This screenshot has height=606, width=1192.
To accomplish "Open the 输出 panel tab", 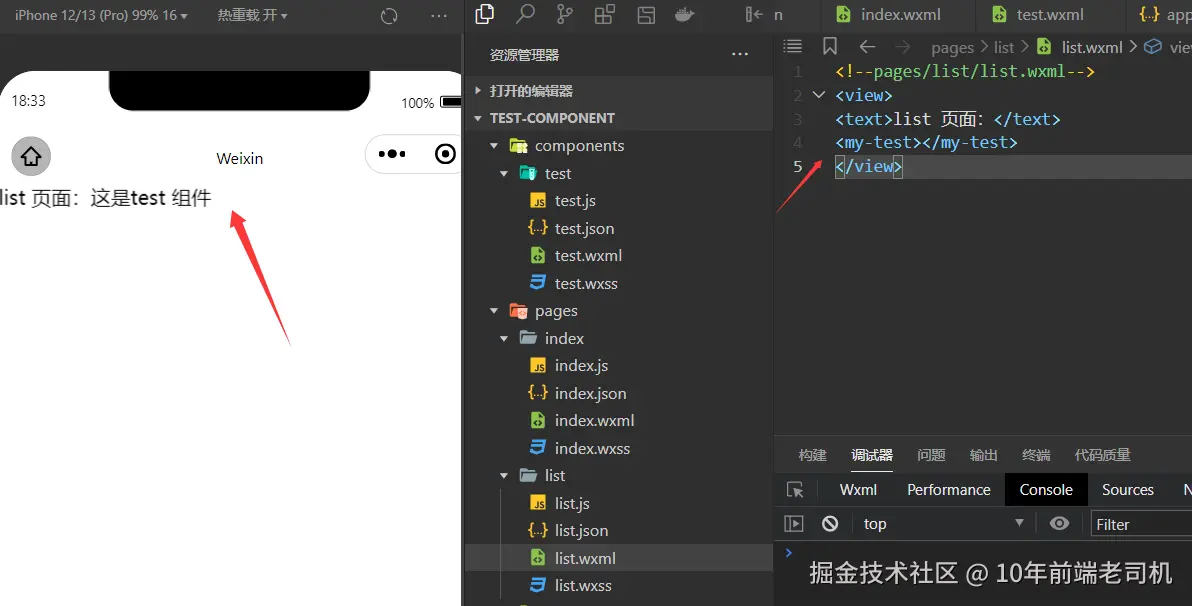I will 984,455.
